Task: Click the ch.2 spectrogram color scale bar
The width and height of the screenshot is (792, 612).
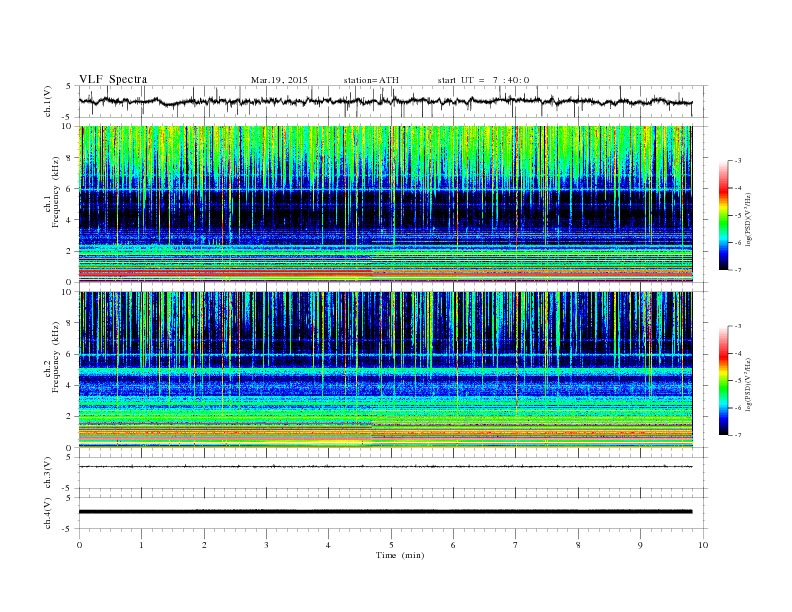Action: pos(723,381)
